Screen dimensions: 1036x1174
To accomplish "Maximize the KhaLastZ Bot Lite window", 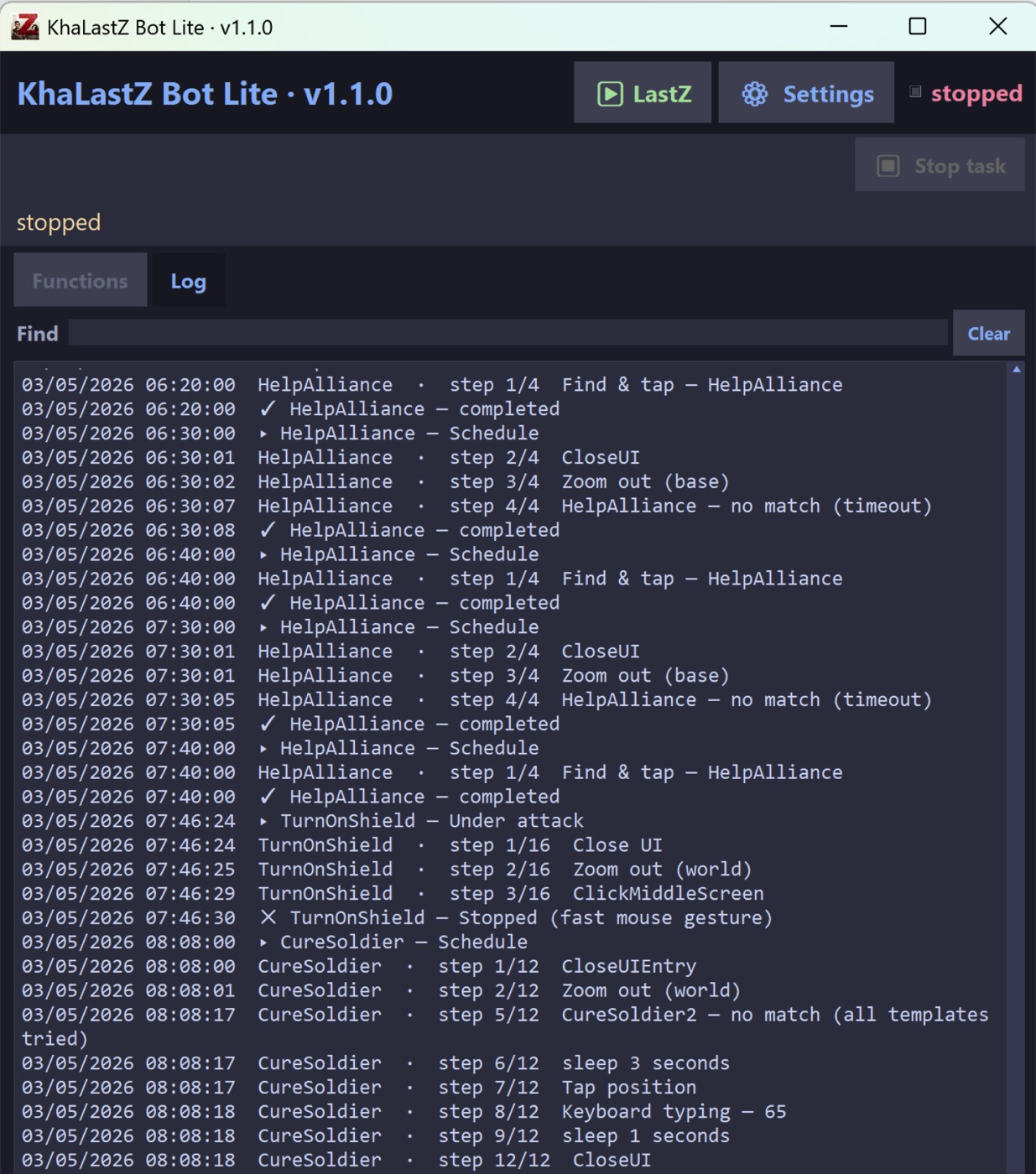I will click(918, 27).
